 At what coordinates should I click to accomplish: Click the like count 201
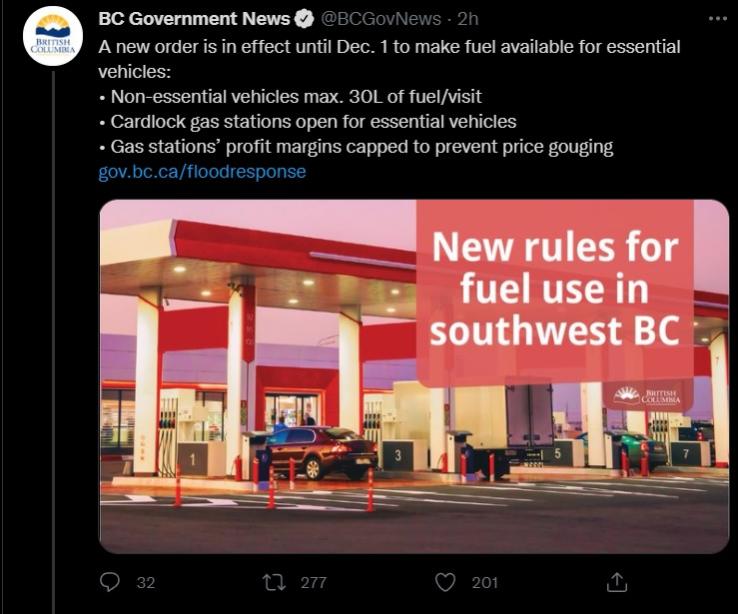pyautogui.click(x=484, y=582)
